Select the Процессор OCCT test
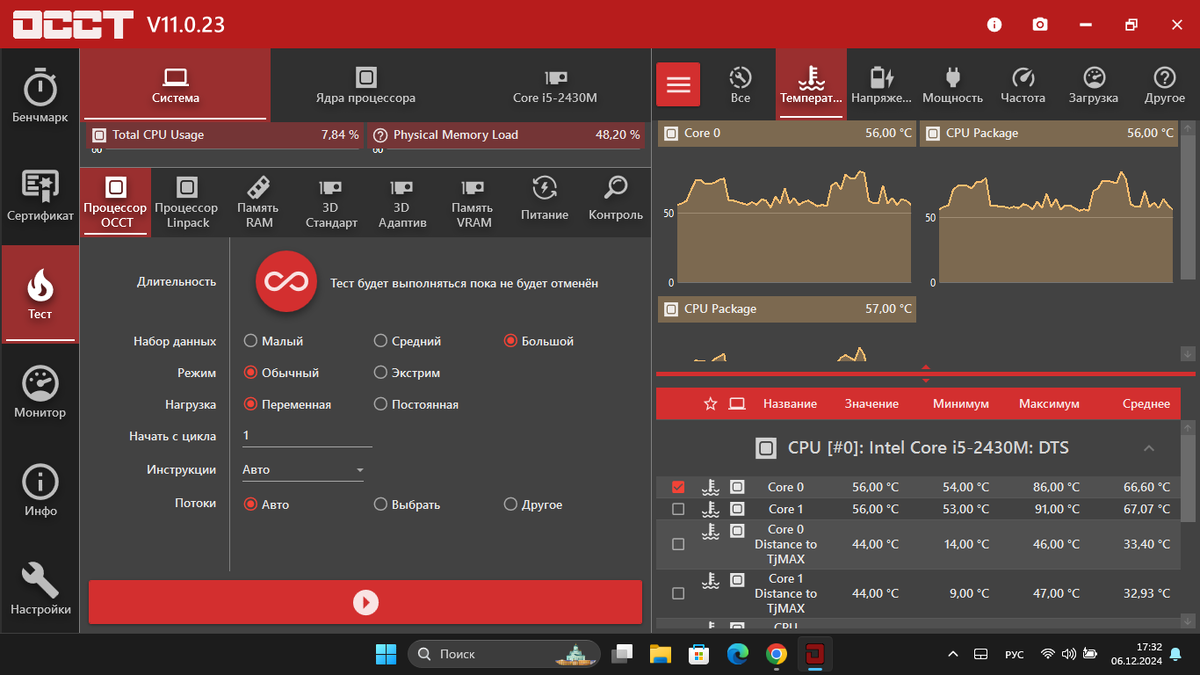The height and width of the screenshot is (675, 1200). pos(116,202)
